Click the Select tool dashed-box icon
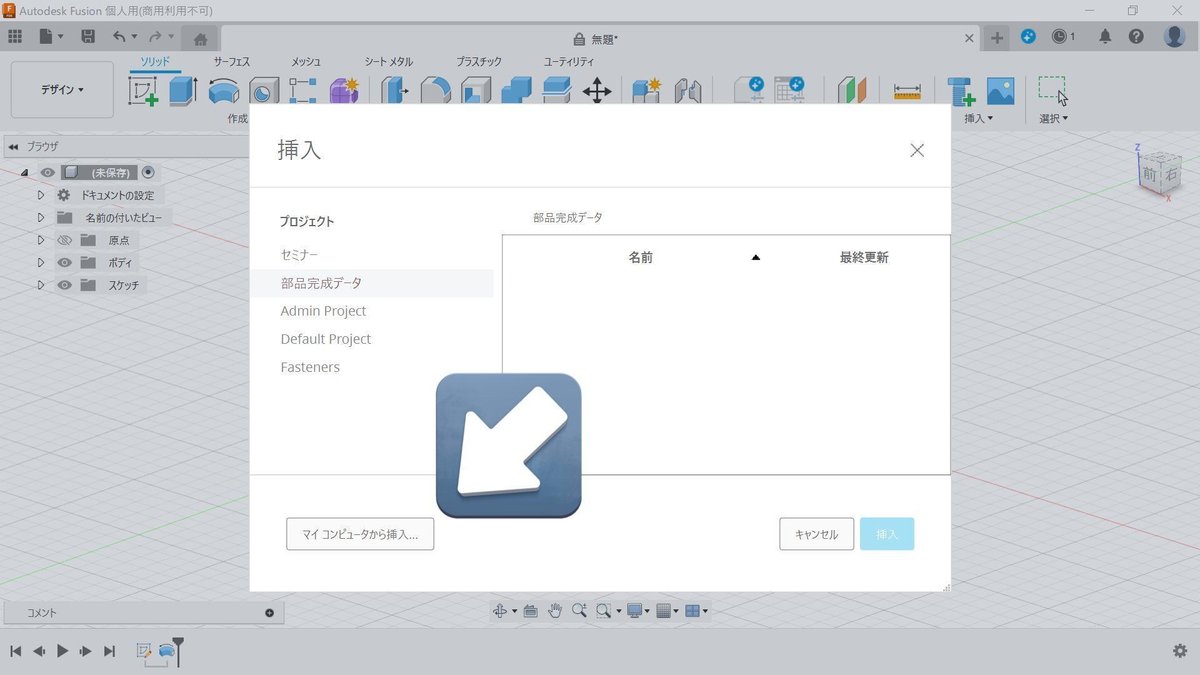 click(1053, 90)
